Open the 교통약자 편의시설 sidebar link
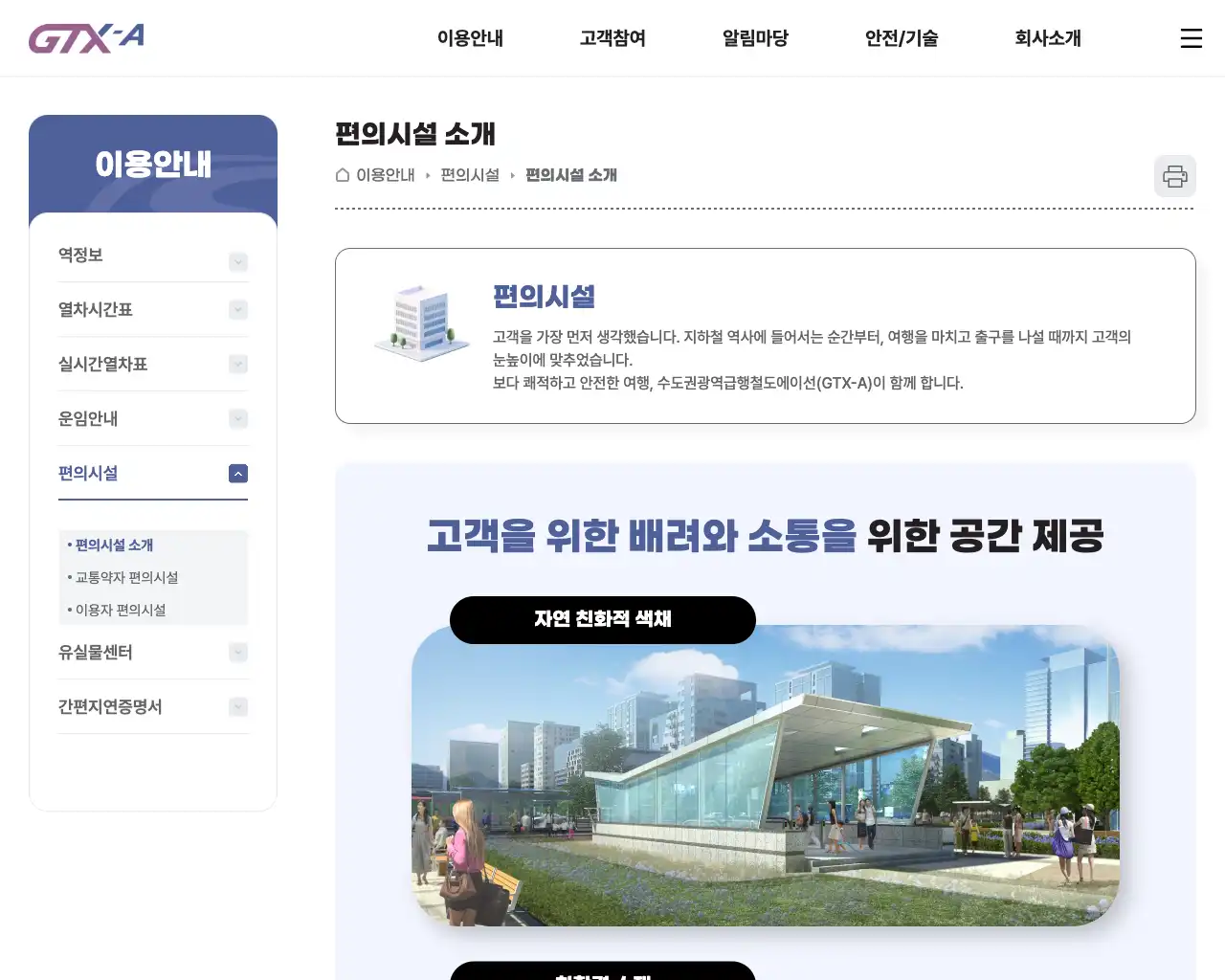Viewport: 1225px width, 980px height. pos(127,577)
